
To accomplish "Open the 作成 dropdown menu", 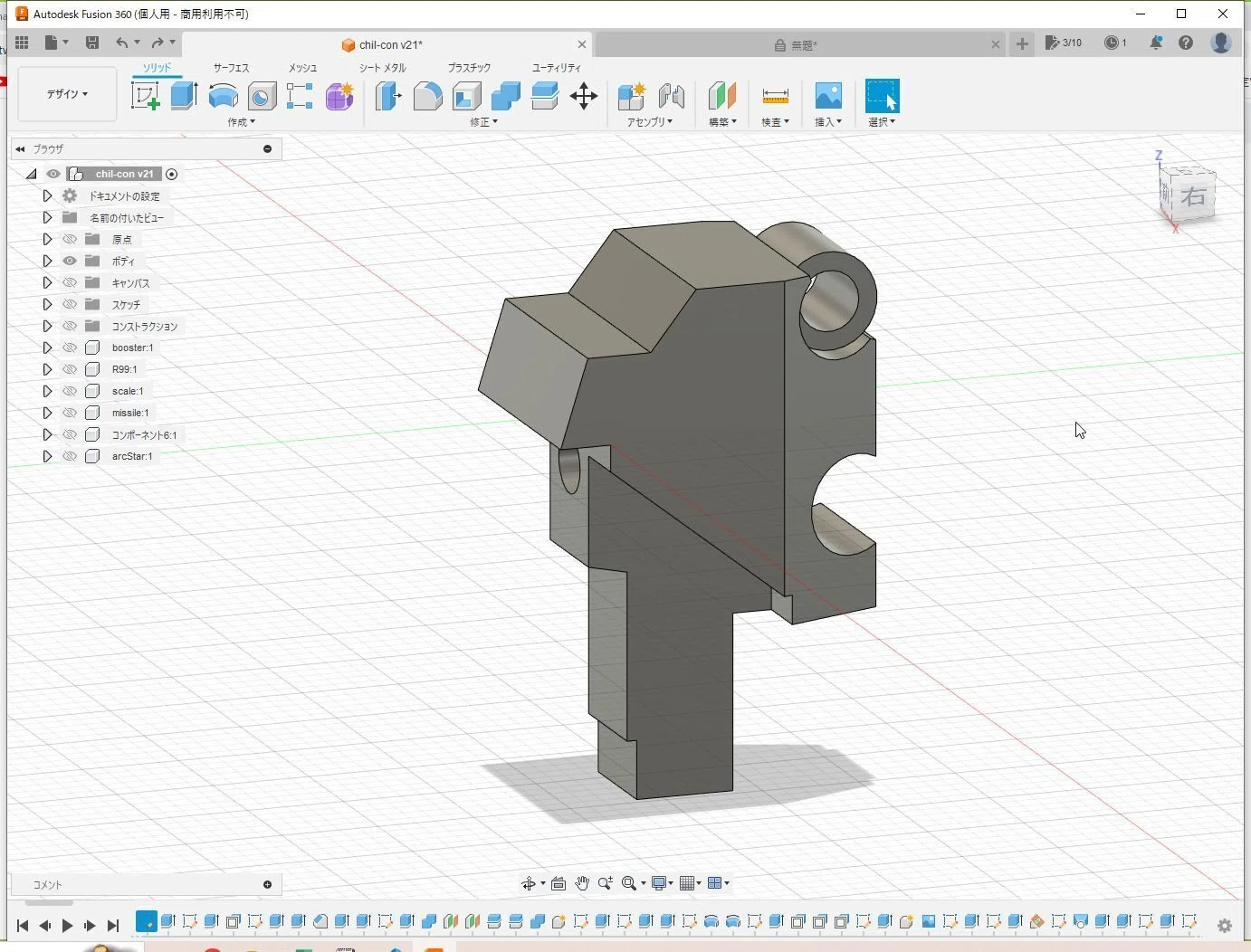I will (x=241, y=121).
